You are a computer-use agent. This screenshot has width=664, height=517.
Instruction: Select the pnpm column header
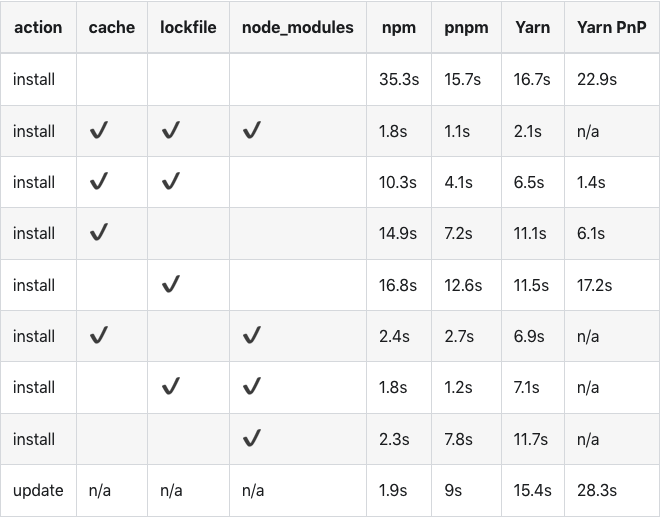coord(466,28)
